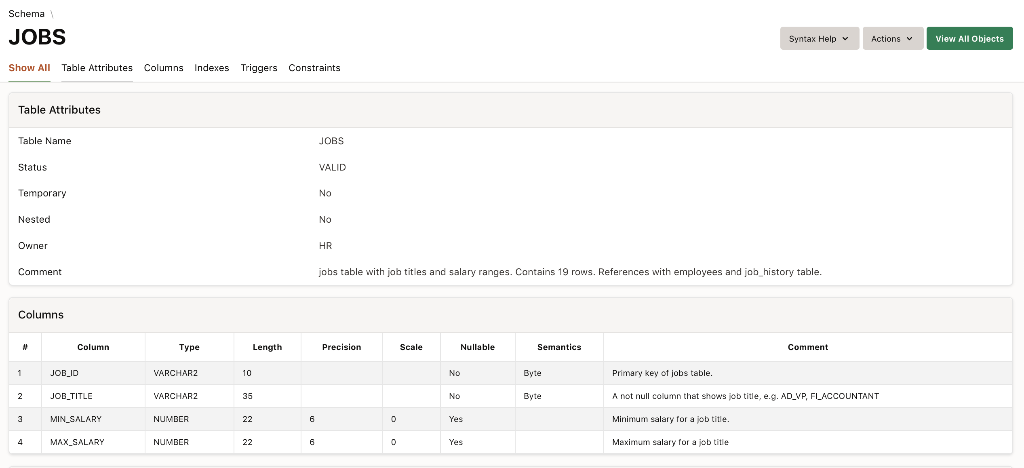Open the Triggers tab
The image size is (1024, 468).
[x=259, y=68]
